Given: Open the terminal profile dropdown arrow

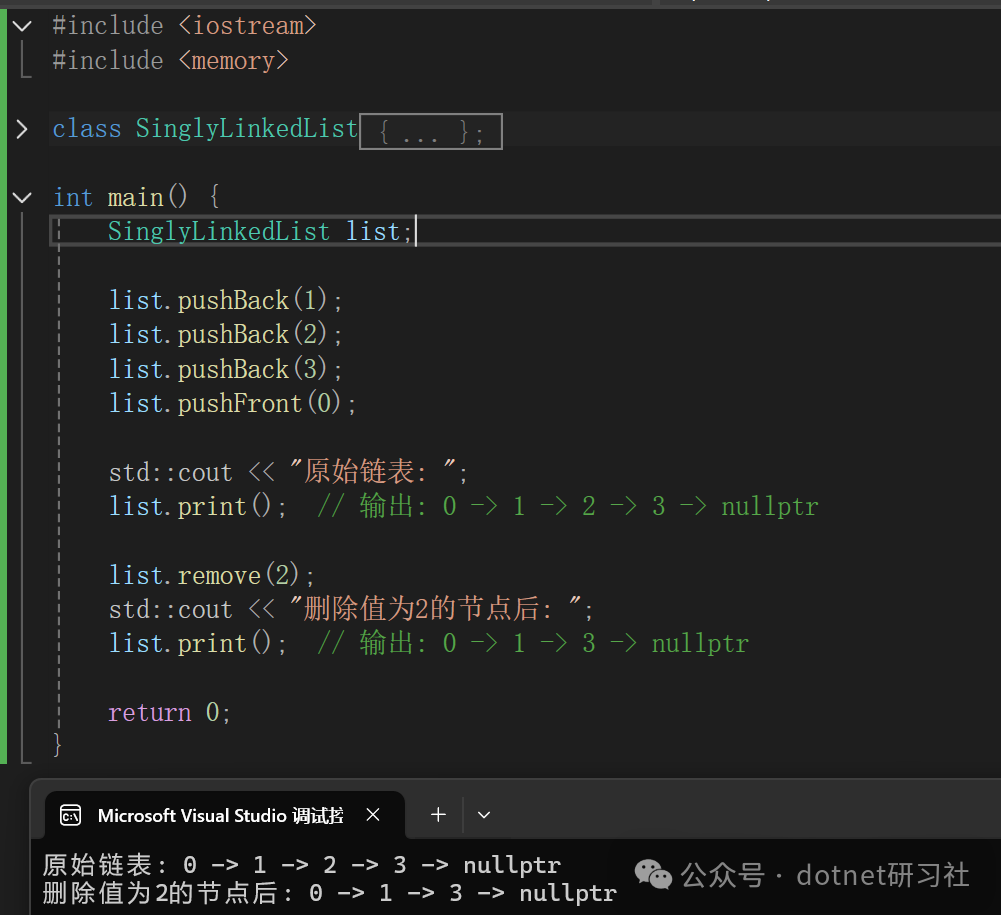Looking at the screenshot, I should click(x=484, y=815).
